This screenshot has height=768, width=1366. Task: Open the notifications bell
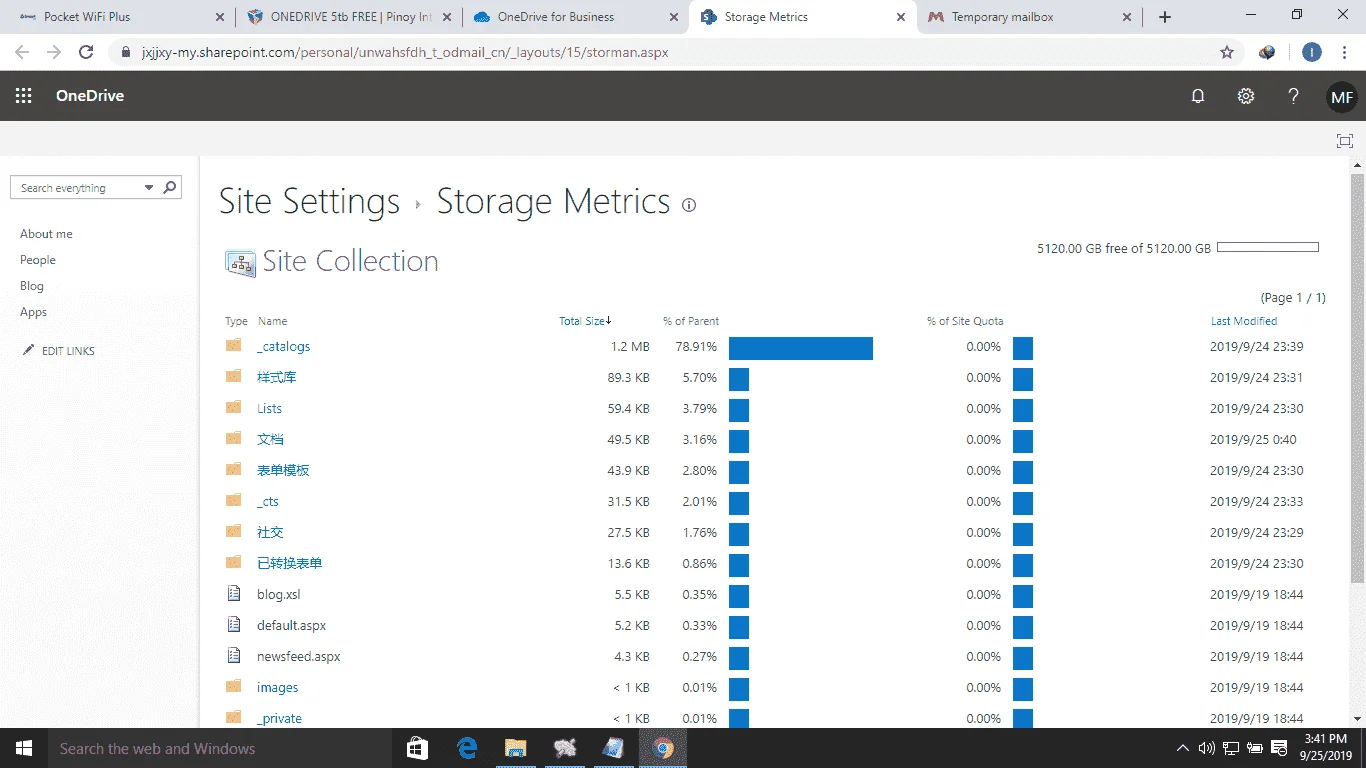pos(1197,96)
